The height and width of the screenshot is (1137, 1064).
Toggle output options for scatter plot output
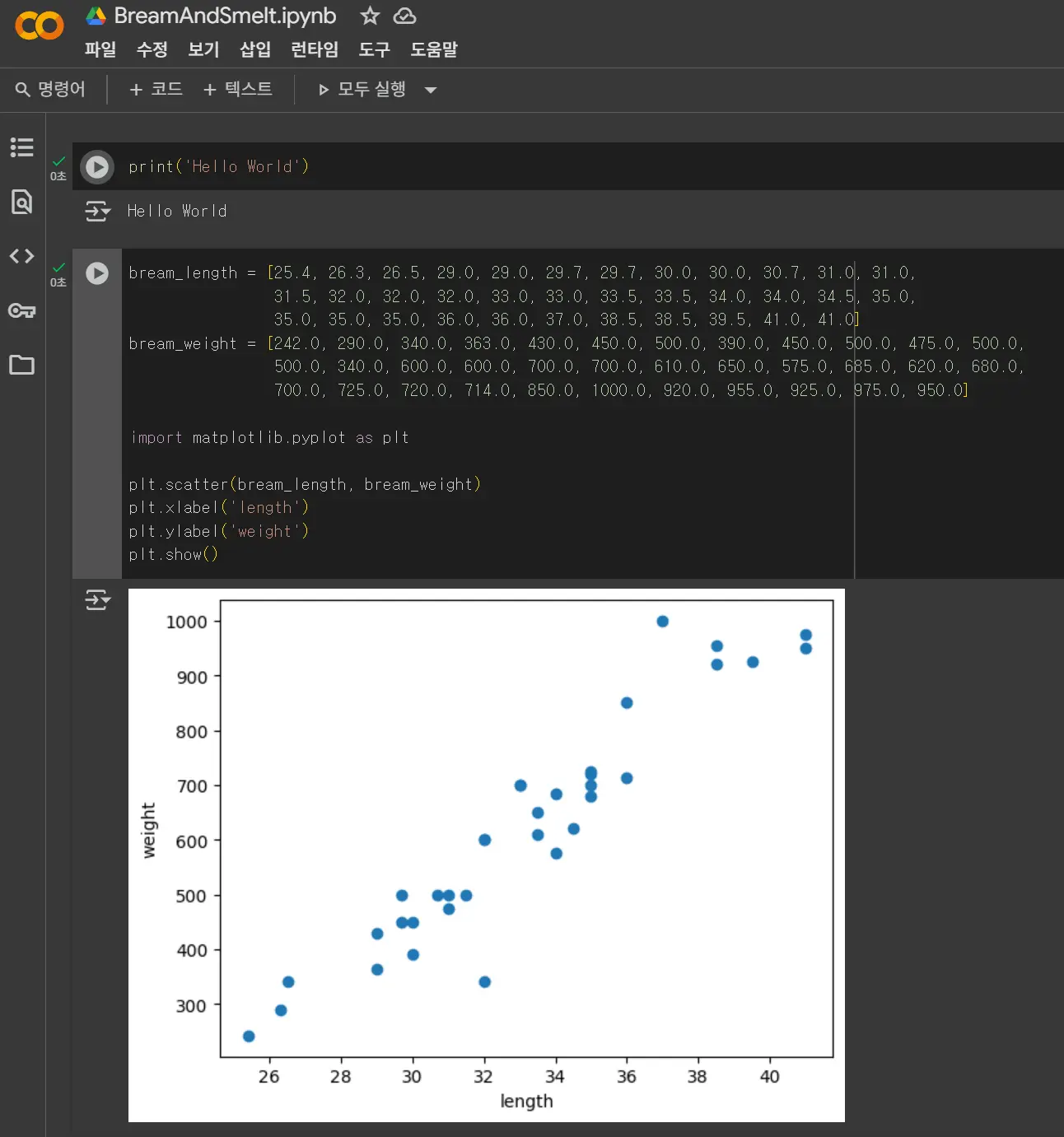pos(97,600)
